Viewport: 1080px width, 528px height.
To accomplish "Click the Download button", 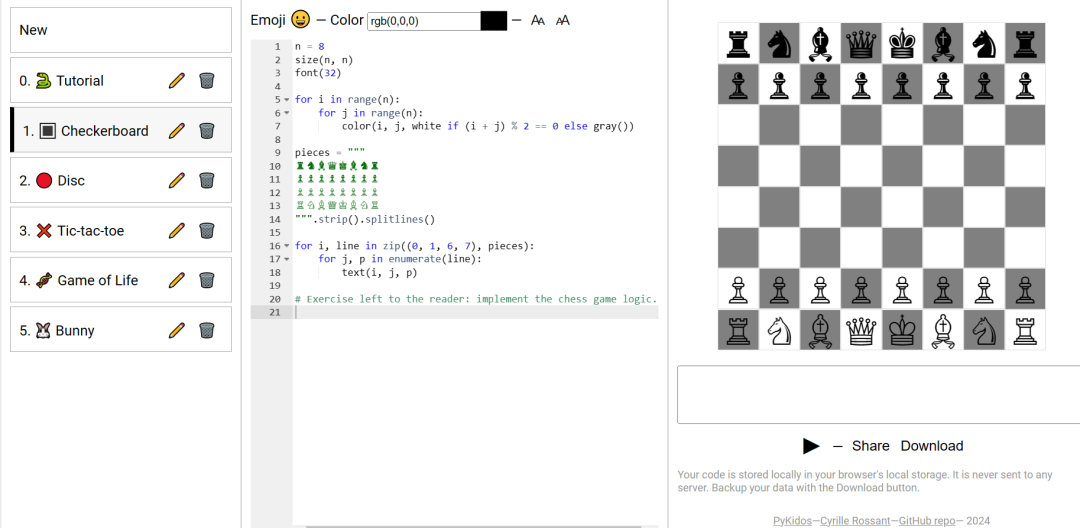I will click(x=932, y=446).
